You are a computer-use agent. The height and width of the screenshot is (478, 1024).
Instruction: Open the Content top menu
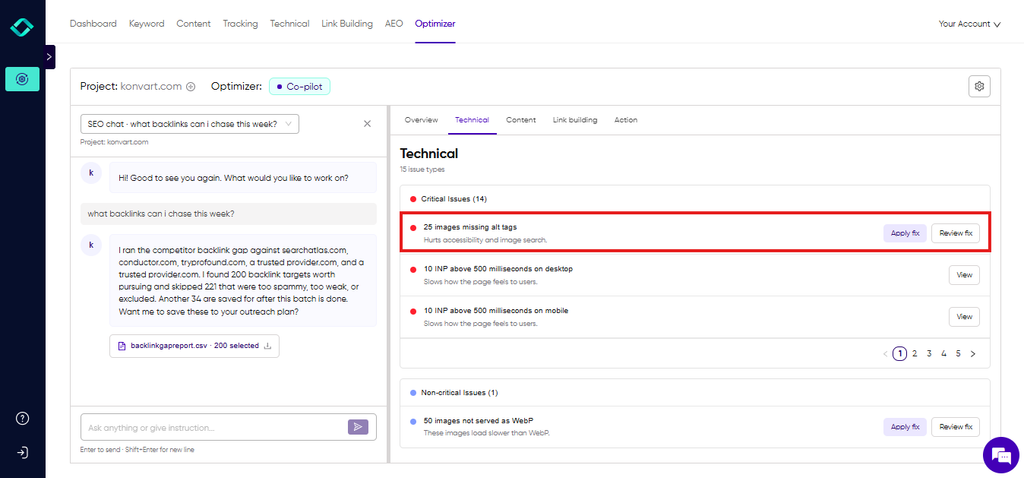pos(193,24)
